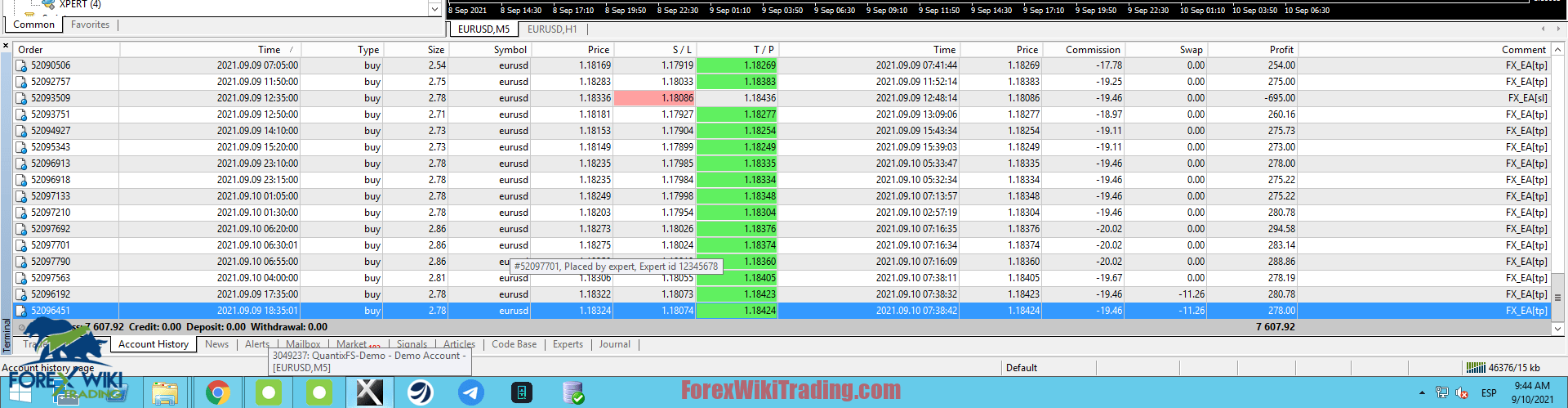Image resolution: width=1568 pixels, height=408 pixels.
Task: Switch to the Favorites navigator tab
Action: pos(90,25)
